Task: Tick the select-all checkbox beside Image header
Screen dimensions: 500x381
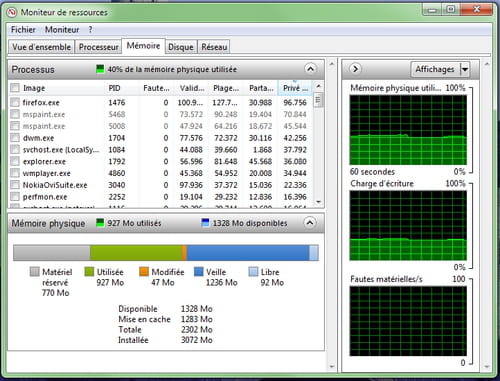Action: (x=15, y=88)
